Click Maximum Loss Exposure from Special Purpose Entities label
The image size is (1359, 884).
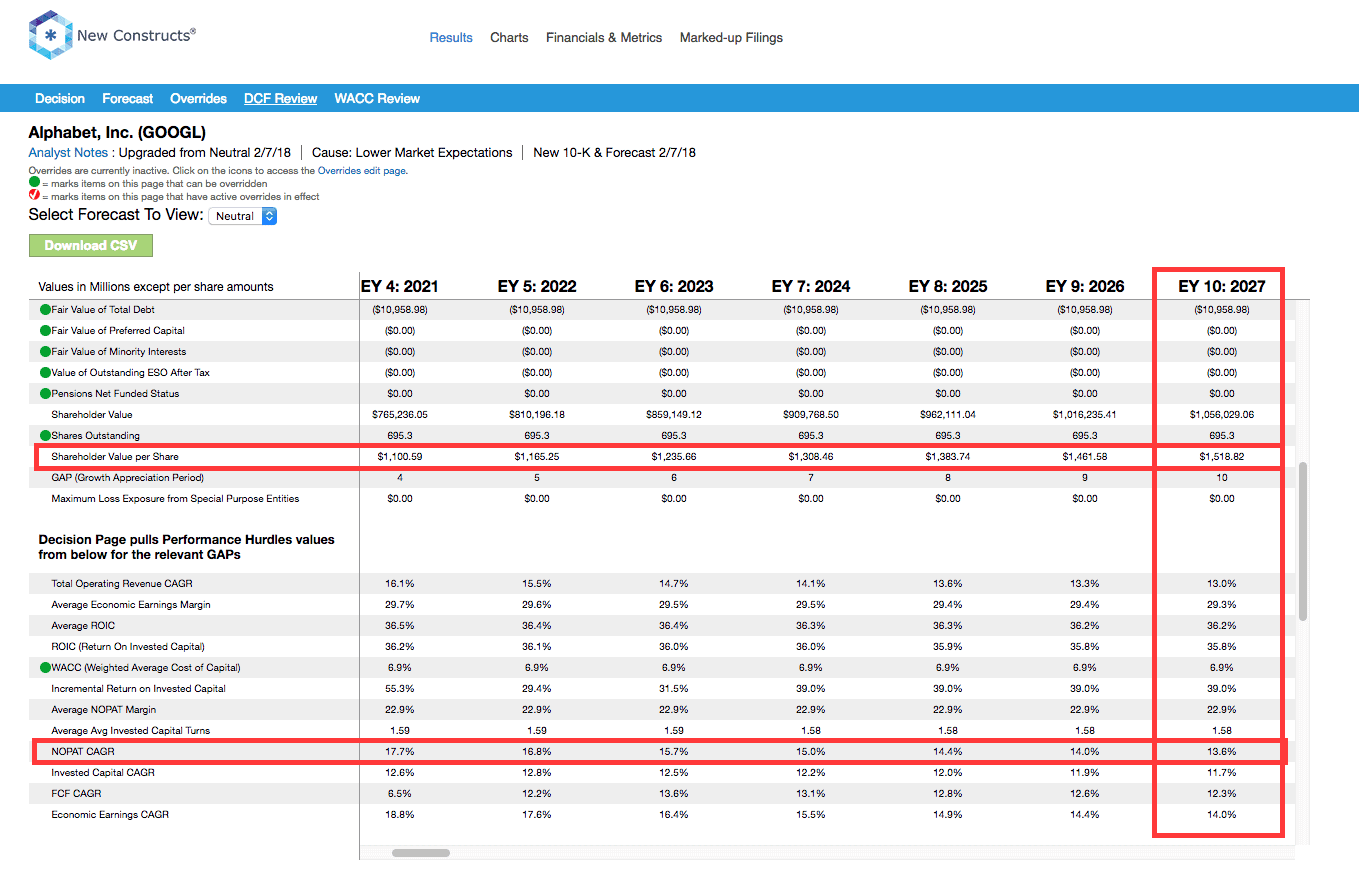(x=175, y=499)
